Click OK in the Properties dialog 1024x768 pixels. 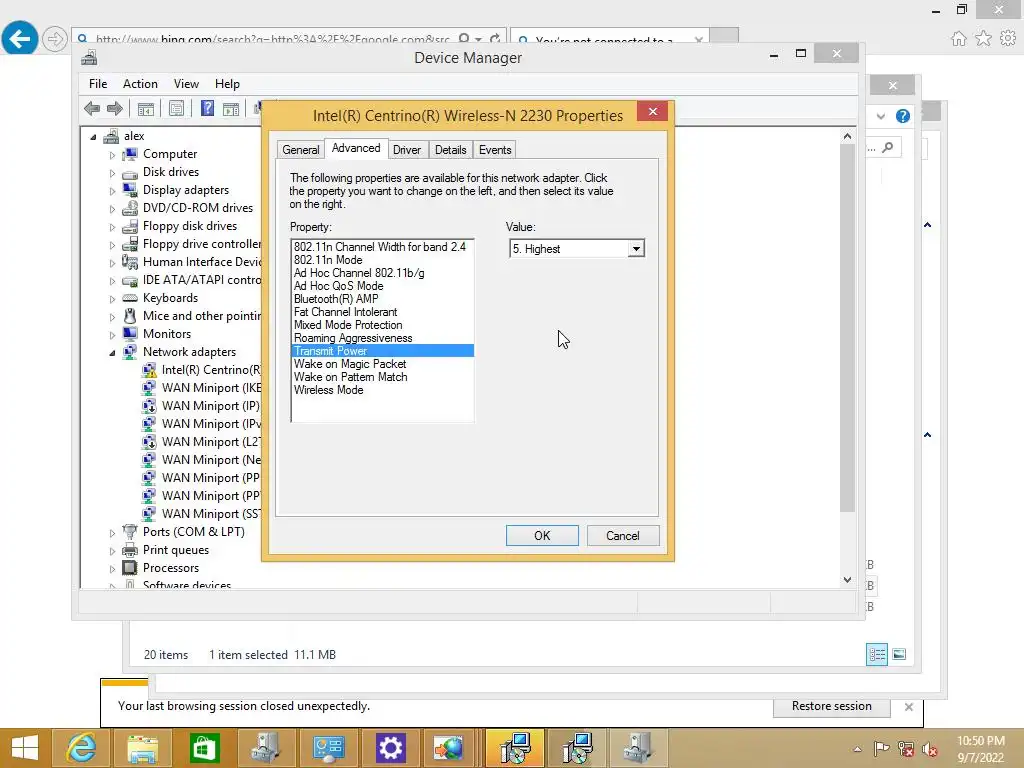[x=542, y=536]
